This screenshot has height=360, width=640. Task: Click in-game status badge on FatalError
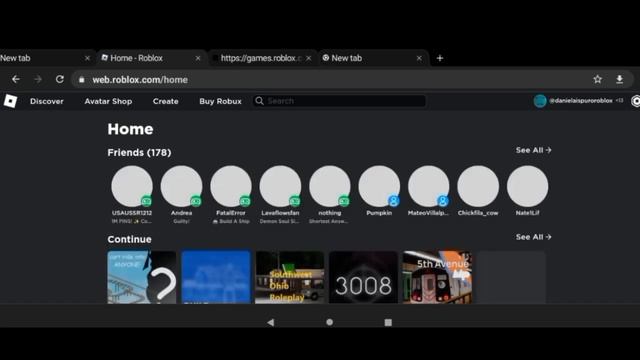click(245, 201)
